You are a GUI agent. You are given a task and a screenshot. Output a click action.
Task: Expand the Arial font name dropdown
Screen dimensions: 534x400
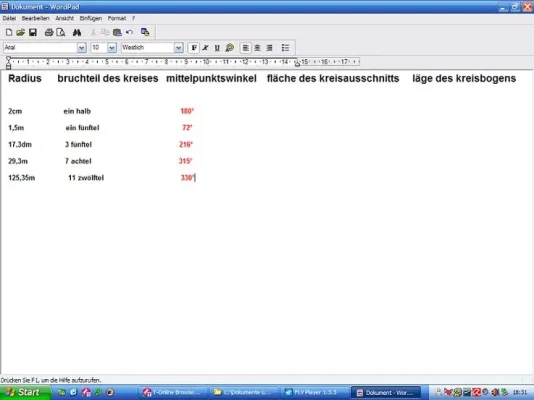pyautogui.click(x=81, y=48)
